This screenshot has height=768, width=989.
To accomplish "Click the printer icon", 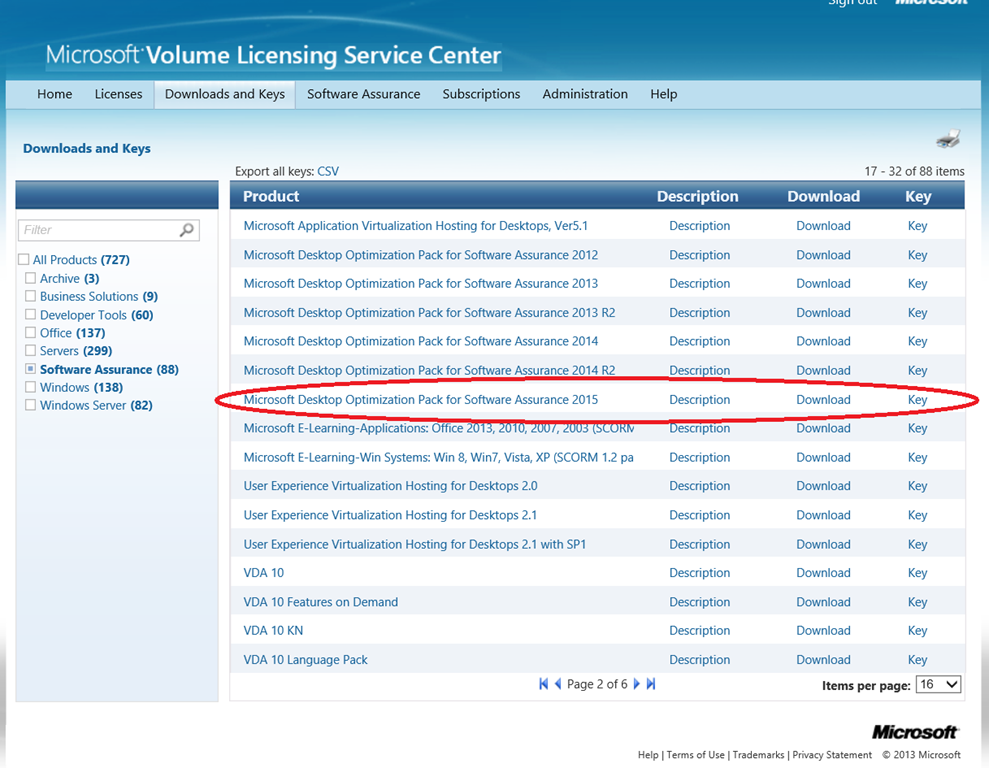I will (947, 139).
